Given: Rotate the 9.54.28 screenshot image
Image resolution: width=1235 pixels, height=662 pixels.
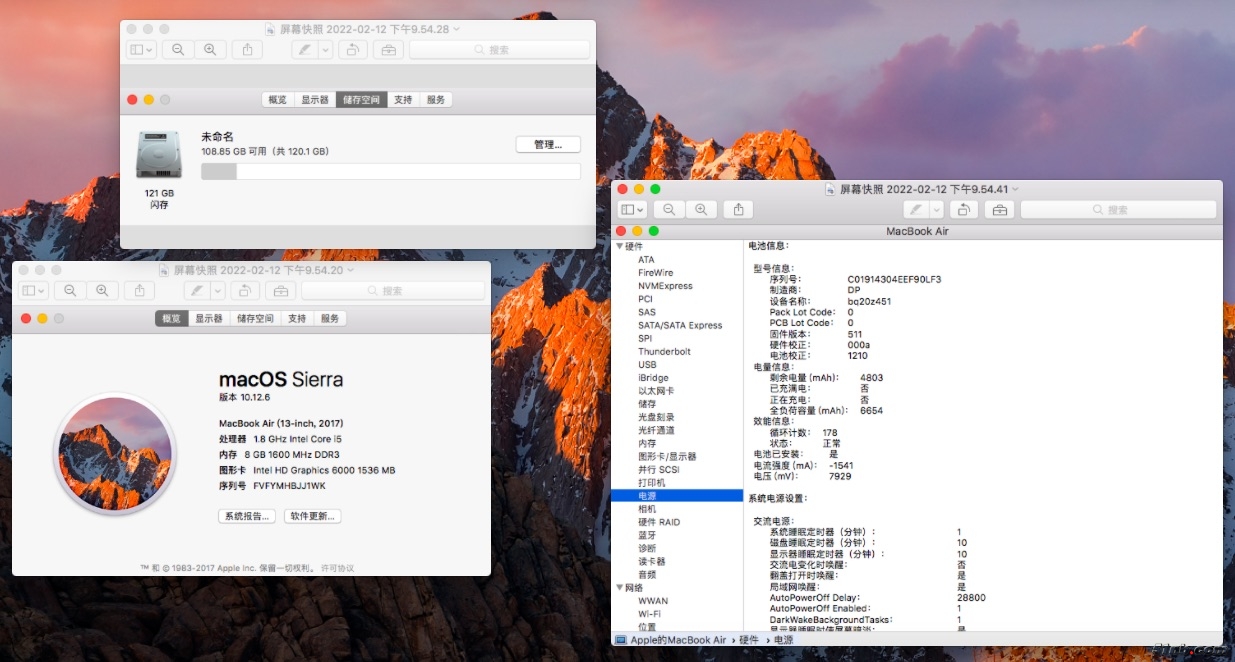Looking at the screenshot, I should pos(352,49).
